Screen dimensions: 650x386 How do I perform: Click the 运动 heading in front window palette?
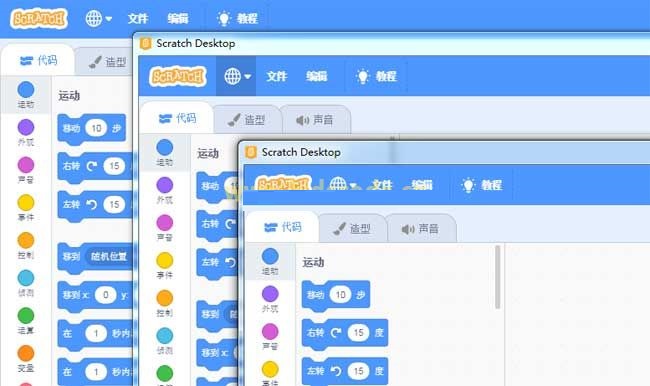[x=313, y=262]
